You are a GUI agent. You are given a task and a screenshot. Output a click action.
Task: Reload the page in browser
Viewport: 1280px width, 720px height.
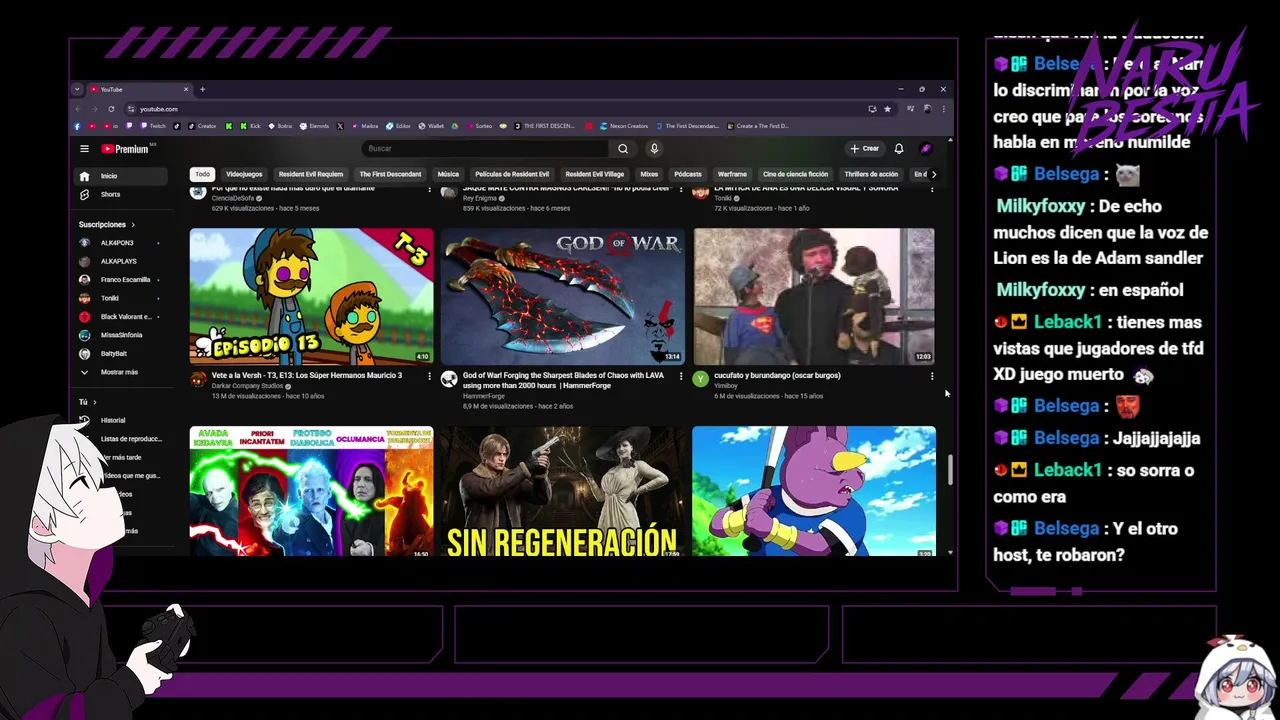(x=111, y=109)
